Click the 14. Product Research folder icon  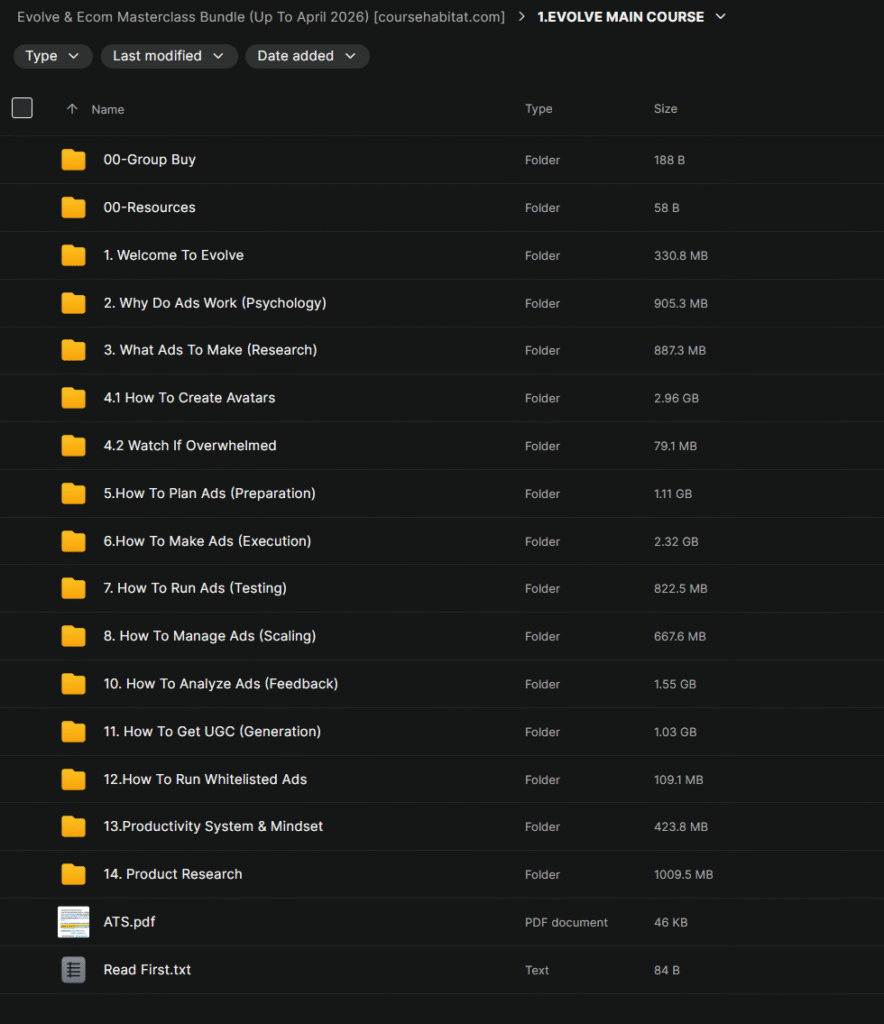point(73,874)
